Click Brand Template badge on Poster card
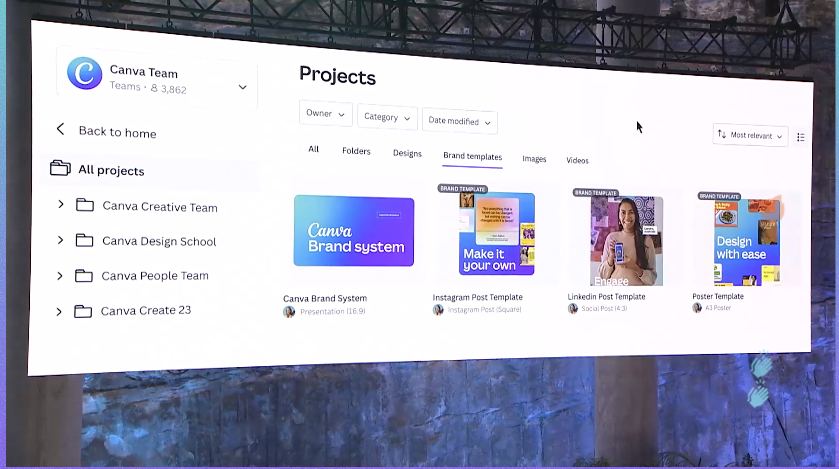The height and width of the screenshot is (469, 839). [719, 196]
